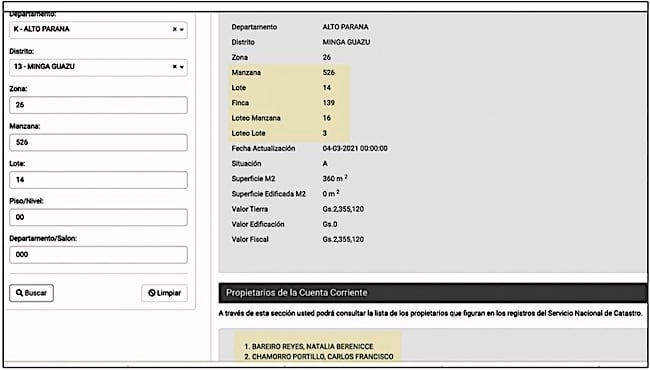Select the Loteo Manzana value 16
650x370 pixels.
tap(327, 118)
